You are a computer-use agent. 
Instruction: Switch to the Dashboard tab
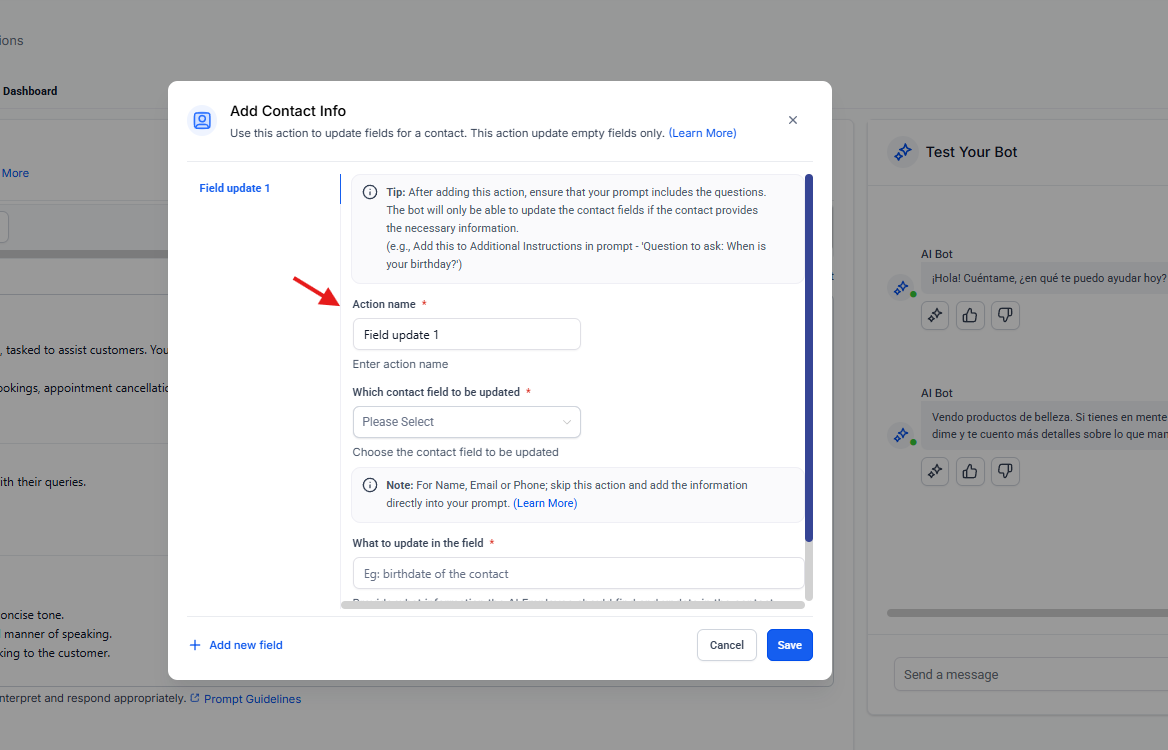click(x=30, y=91)
